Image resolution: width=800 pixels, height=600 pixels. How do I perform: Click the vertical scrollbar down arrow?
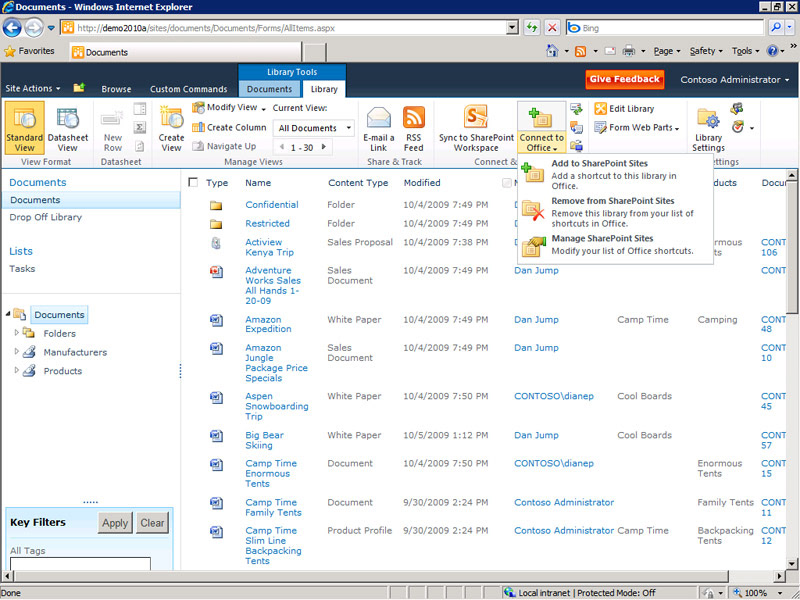[x=791, y=564]
